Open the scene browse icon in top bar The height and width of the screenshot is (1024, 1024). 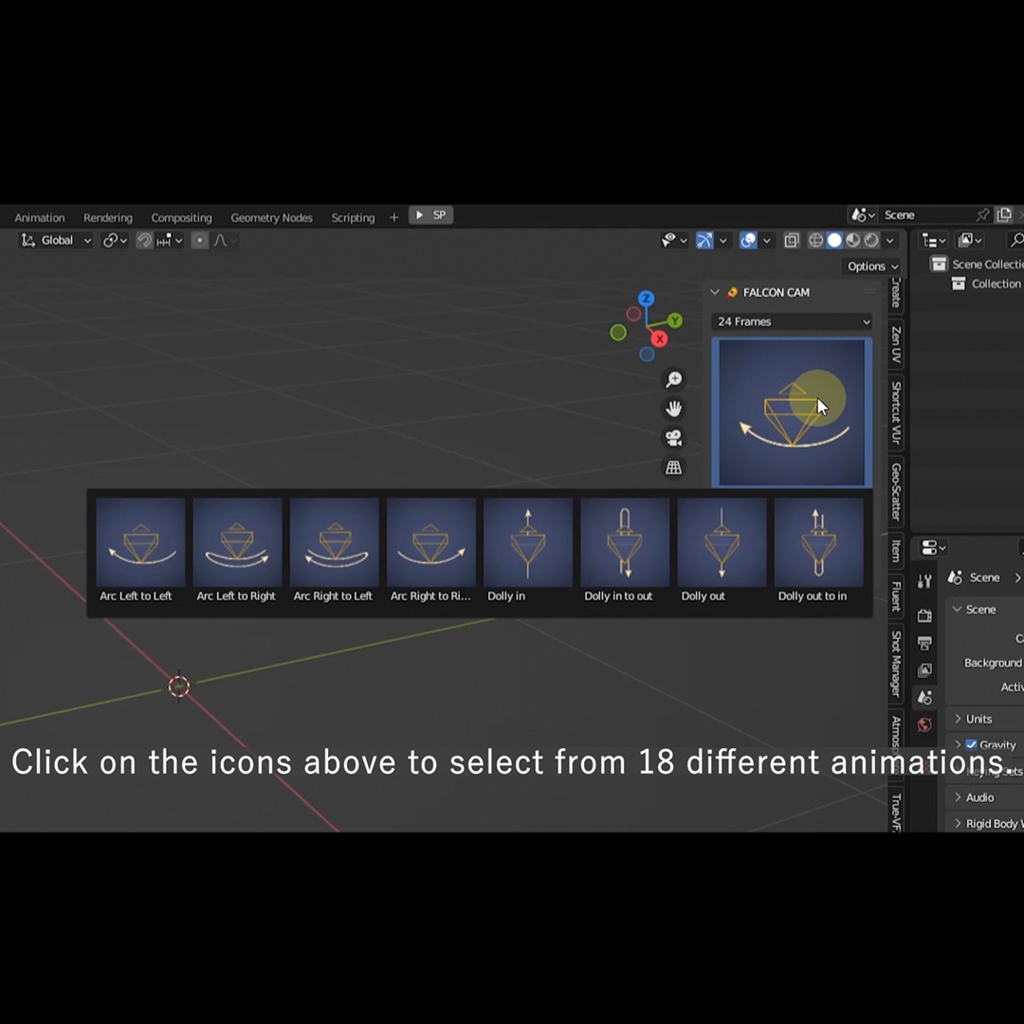(x=862, y=215)
